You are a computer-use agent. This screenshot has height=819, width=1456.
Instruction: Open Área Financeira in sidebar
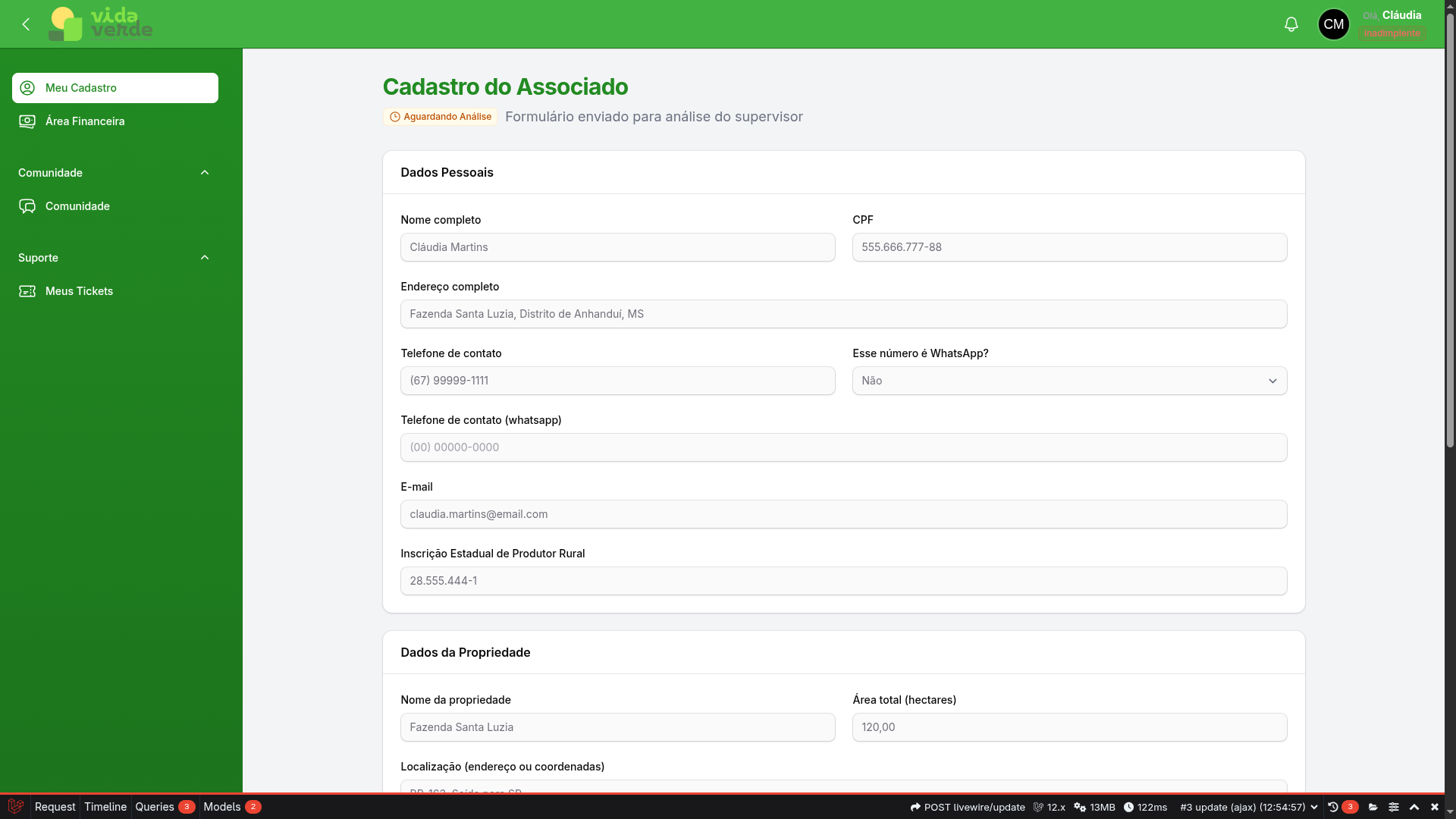(85, 121)
